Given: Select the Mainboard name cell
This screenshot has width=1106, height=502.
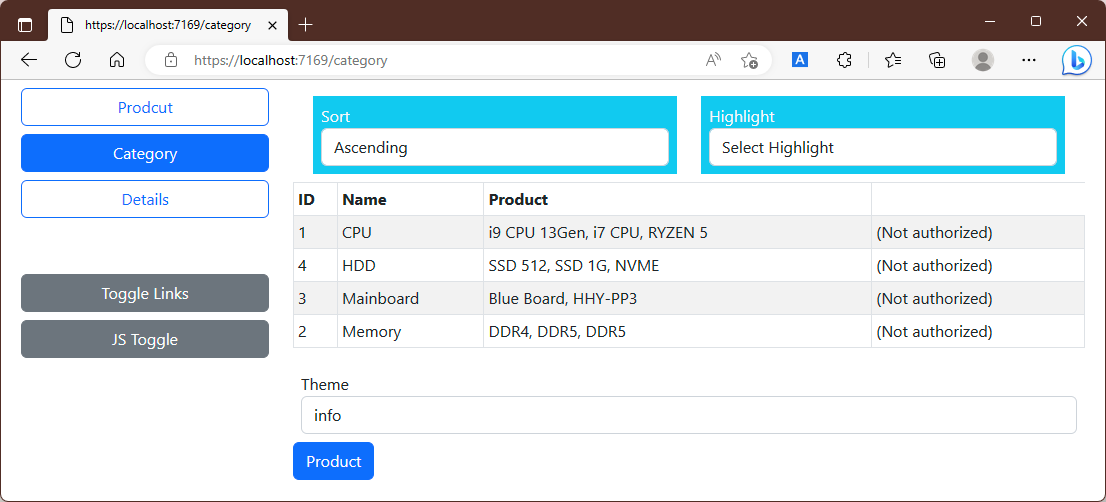Looking at the screenshot, I should pyautogui.click(x=411, y=298).
